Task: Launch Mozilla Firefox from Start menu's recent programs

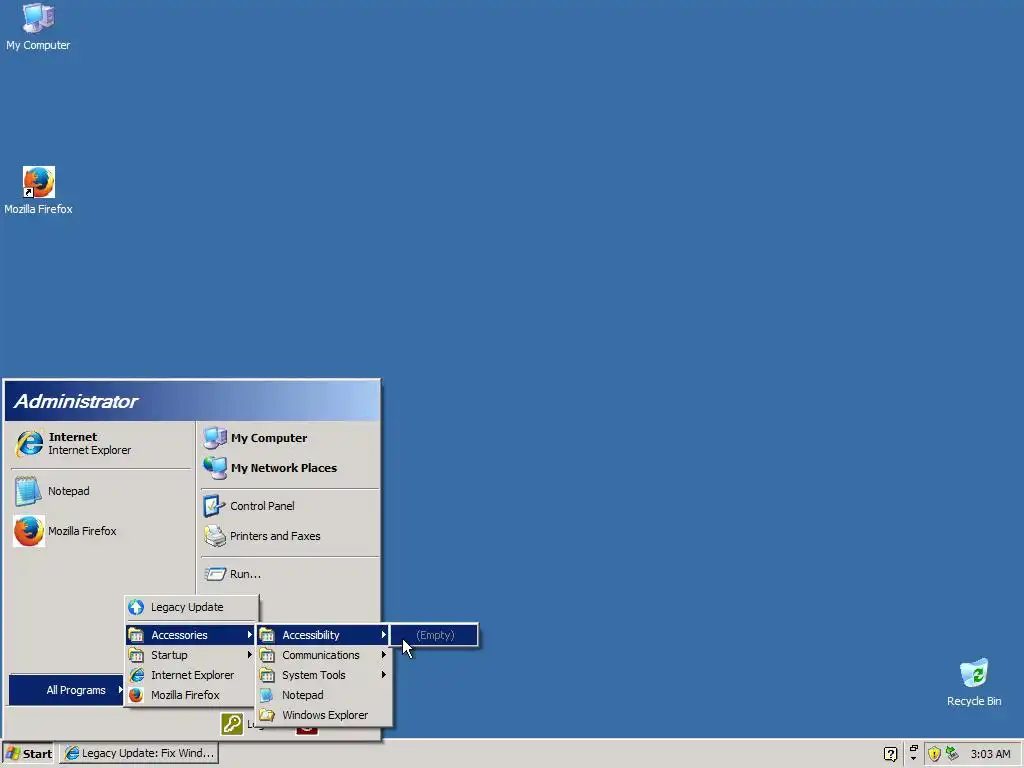Action: pyautogui.click(x=100, y=531)
